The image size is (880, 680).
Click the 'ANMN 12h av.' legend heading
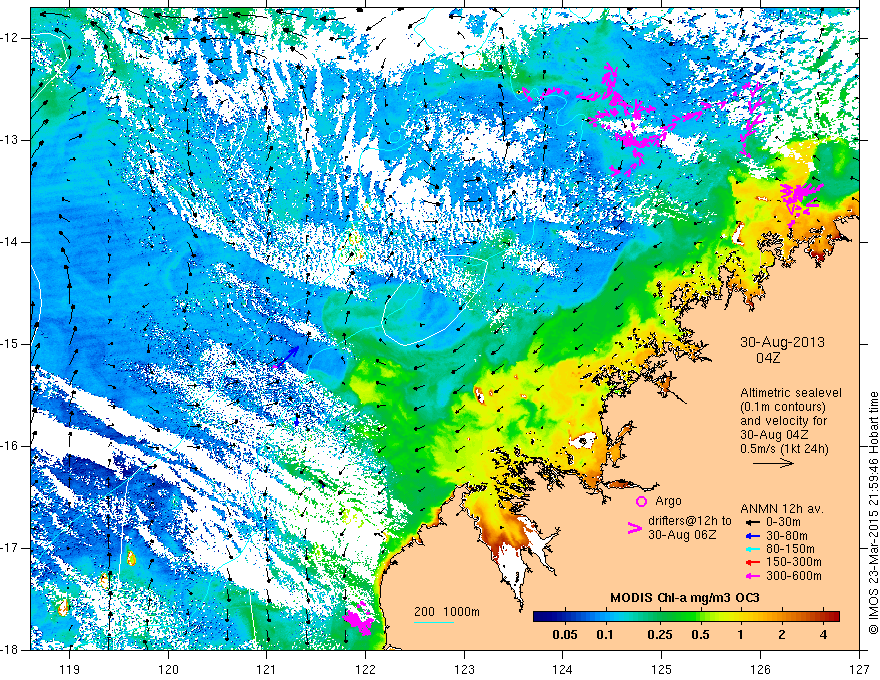tap(782, 509)
